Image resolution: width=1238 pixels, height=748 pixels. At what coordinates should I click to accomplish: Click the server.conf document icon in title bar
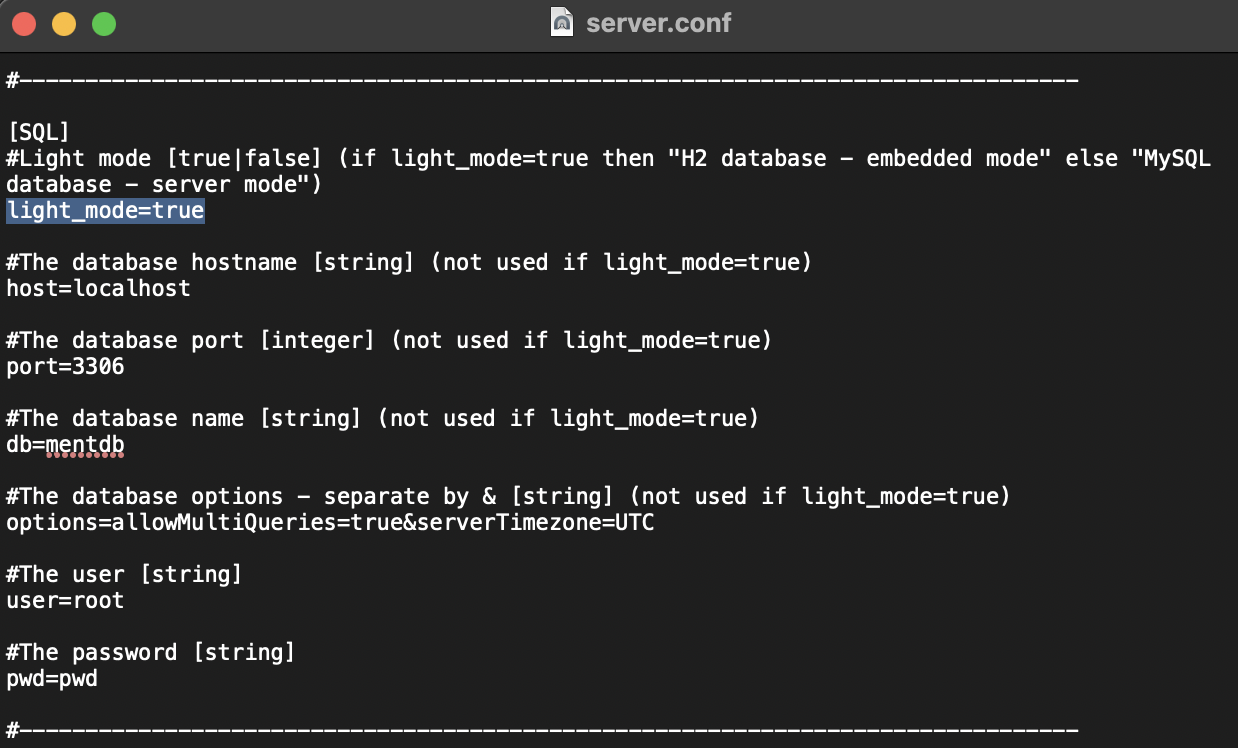563,22
